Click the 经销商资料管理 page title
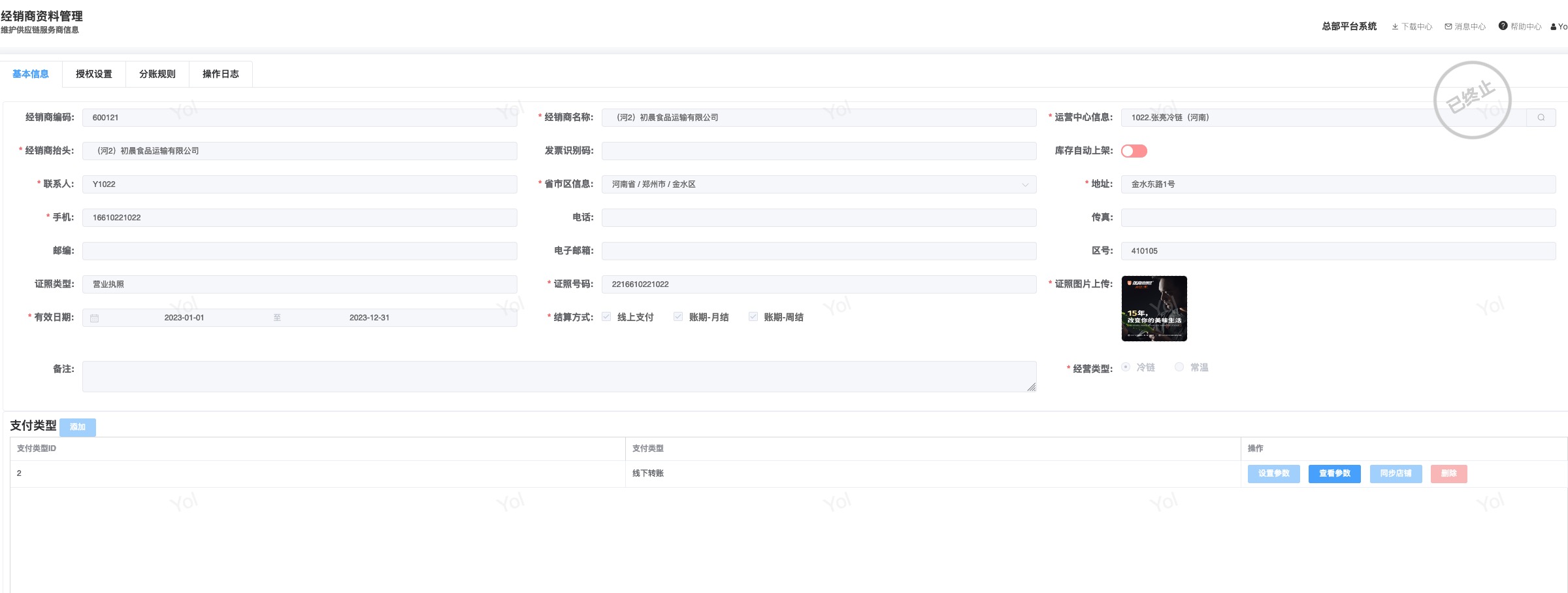This screenshot has width=1568, height=593. 42,16
